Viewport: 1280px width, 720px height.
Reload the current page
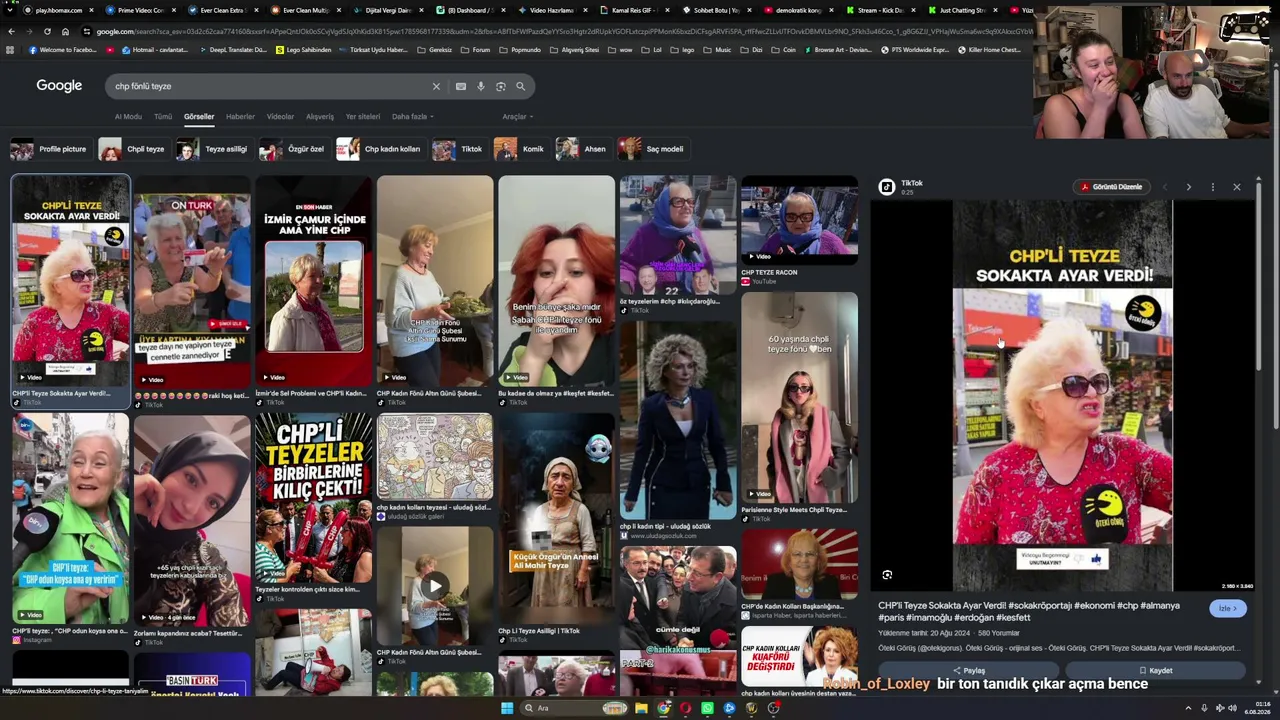(47, 31)
